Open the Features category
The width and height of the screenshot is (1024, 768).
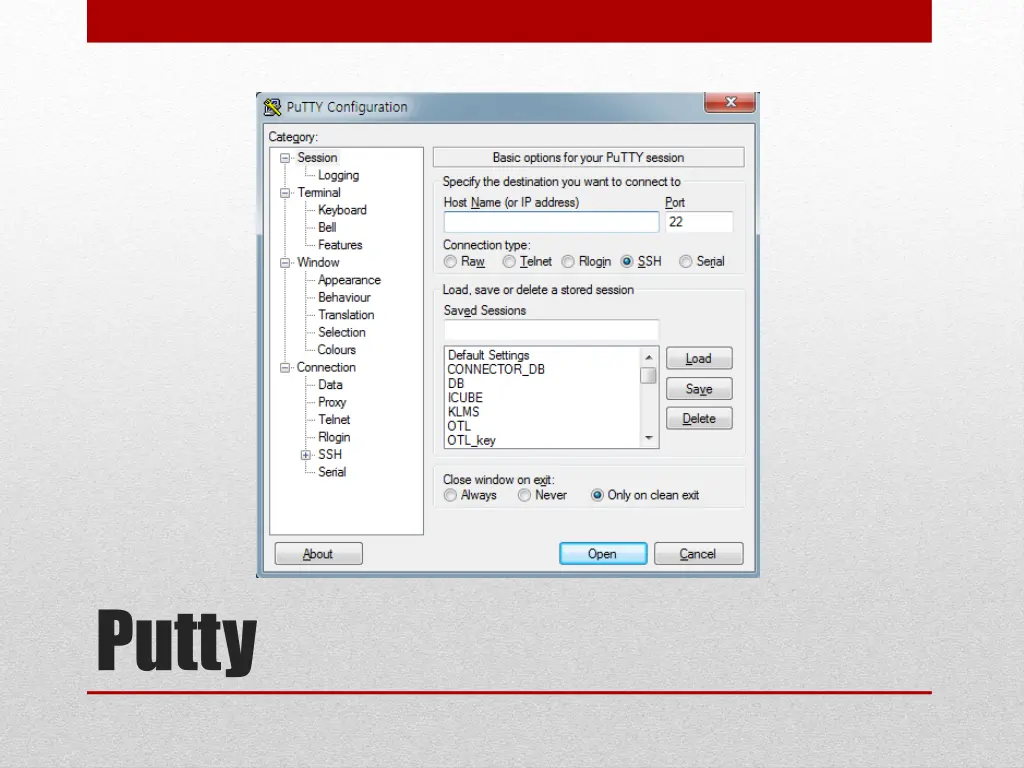(x=340, y=245)
